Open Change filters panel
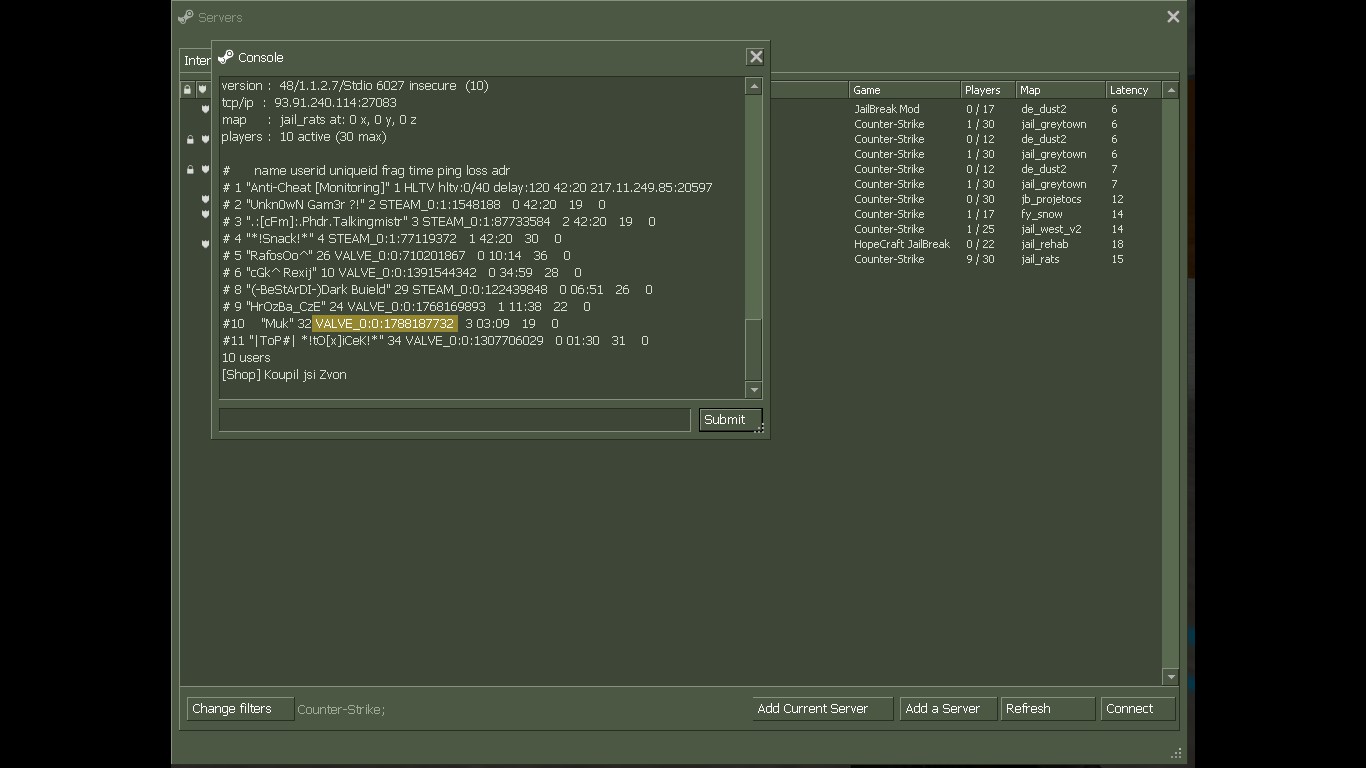Image resolution: width=1366 pixels, height=768 pixels. pos(240,709)
